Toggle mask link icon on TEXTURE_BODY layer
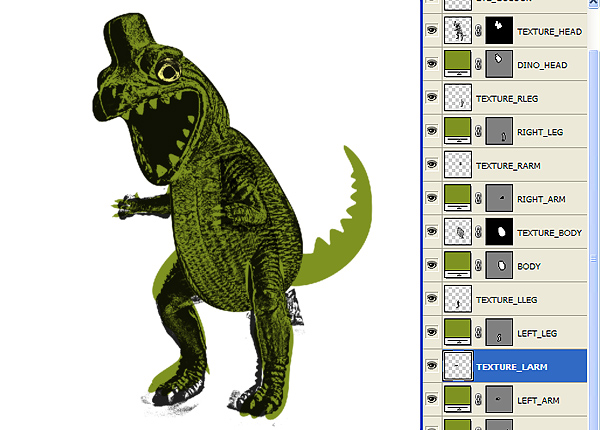Screen dimensions: 600x430 coord(478,231)
